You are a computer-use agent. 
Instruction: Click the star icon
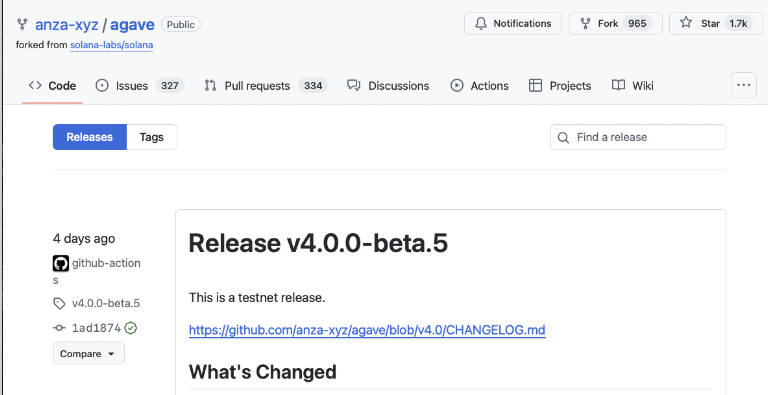686,23
